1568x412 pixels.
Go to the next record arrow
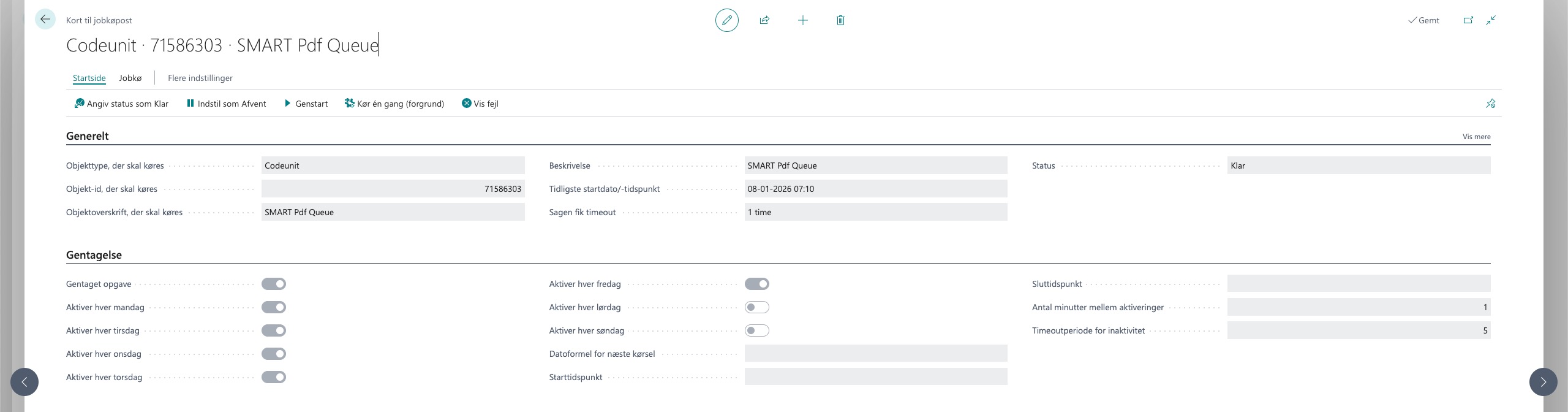(1543, 382)
